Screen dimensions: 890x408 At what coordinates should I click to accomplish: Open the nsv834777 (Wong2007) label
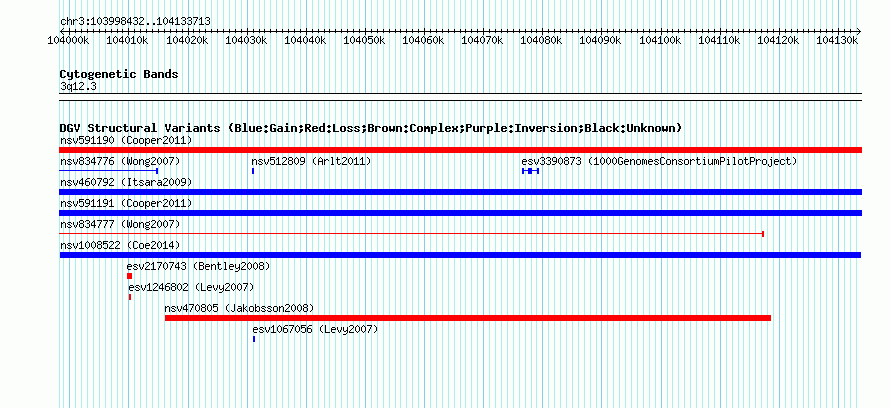120,225
